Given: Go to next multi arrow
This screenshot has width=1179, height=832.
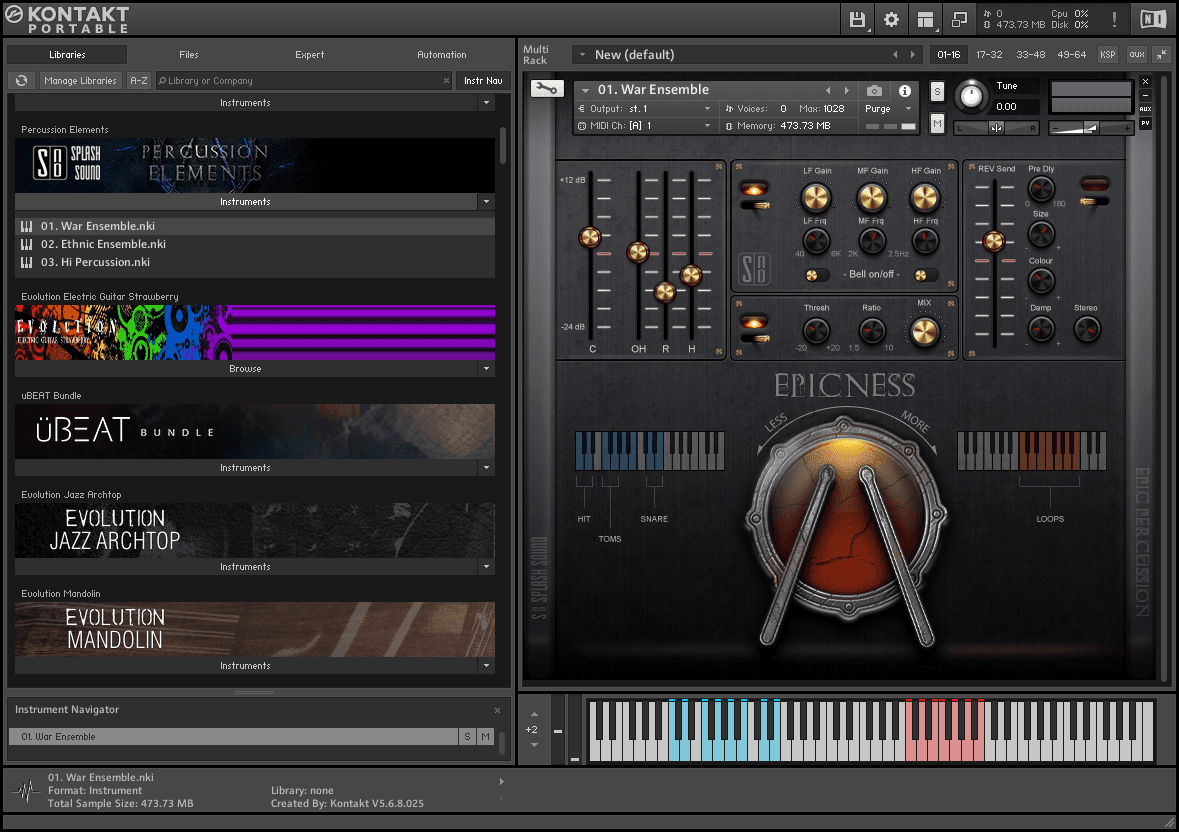Looking at the screenshot, I should 913,55.
